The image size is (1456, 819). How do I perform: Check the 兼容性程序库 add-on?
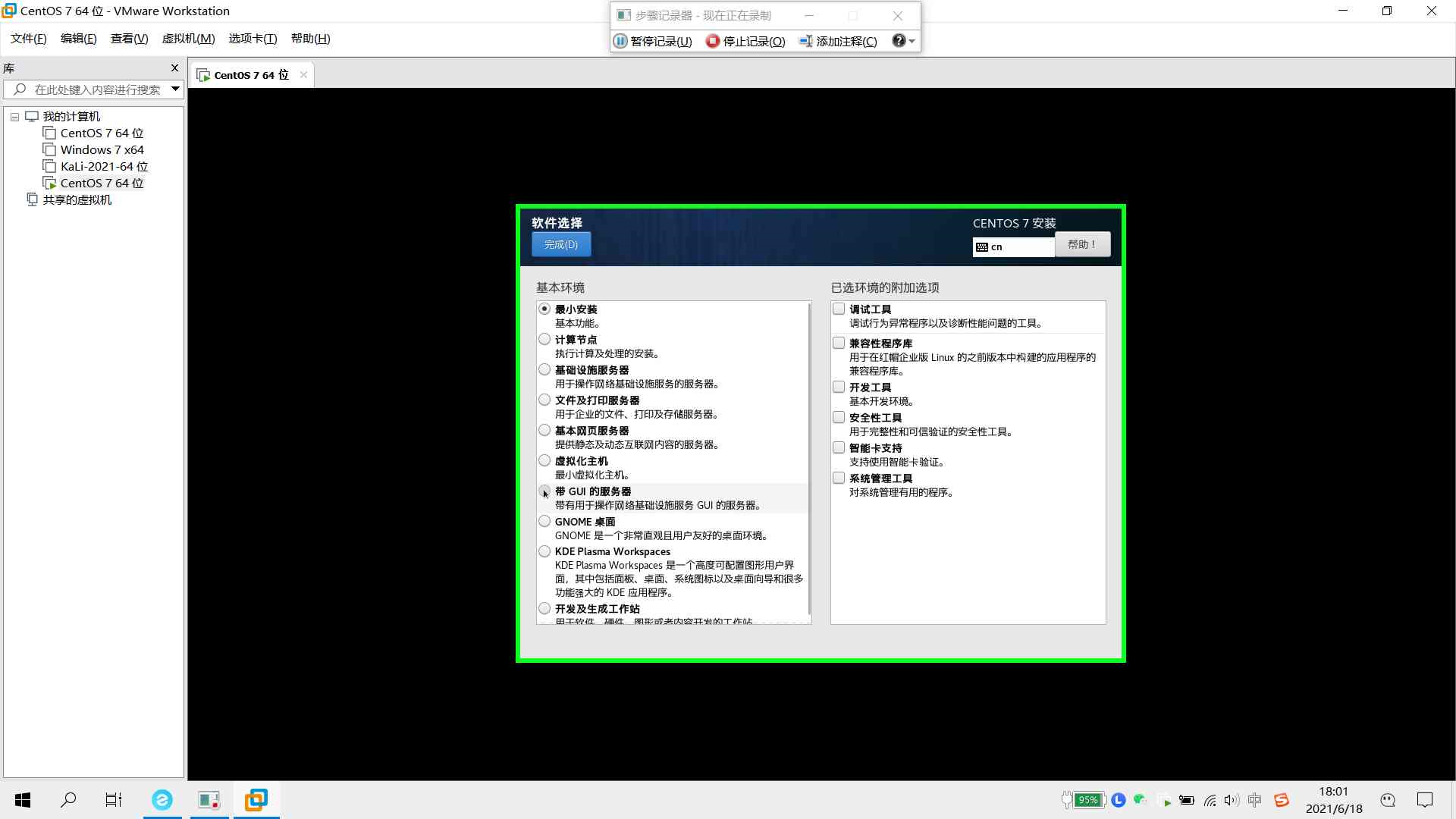tap(839, 343)
